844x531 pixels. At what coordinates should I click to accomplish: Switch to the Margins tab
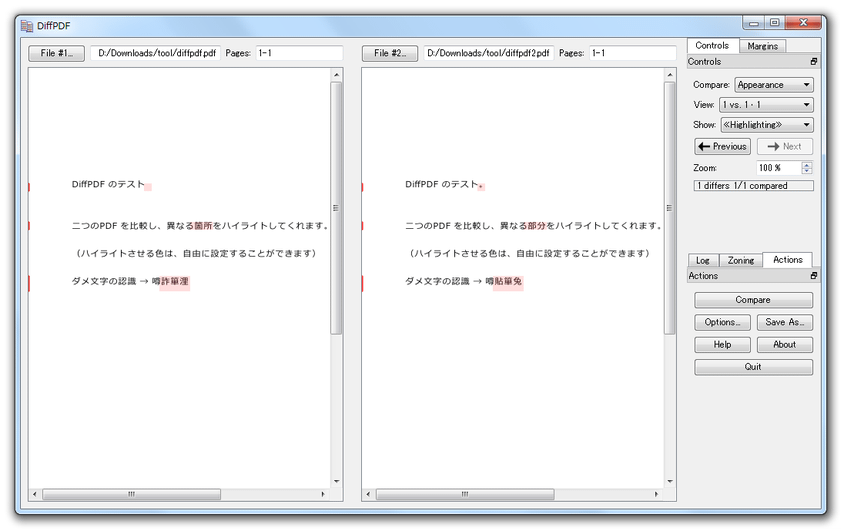pyautogui.click(x=763, y=46)
